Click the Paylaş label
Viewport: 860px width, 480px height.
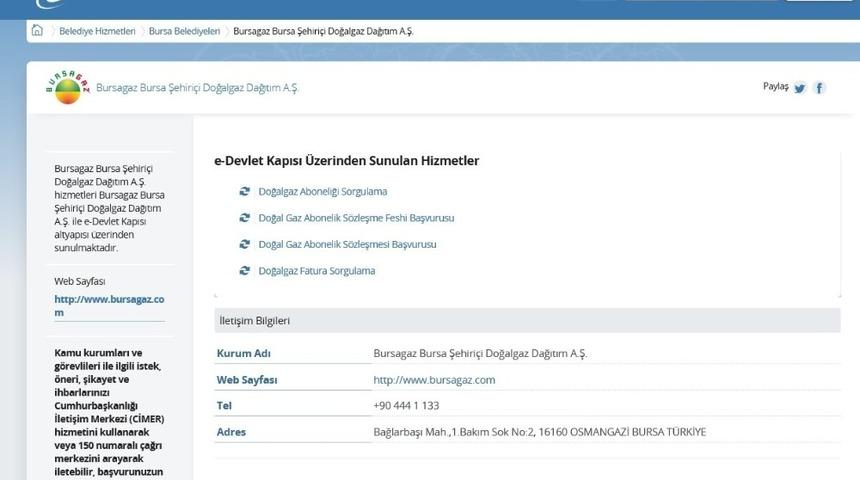point(776,87)
